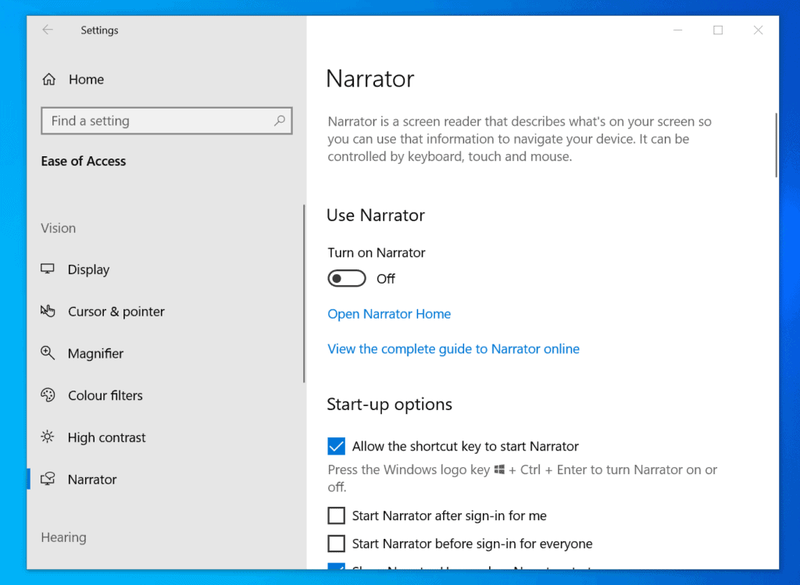This screenshot has width=800, height=585.
Task: Open the Home settings page
Action: pos(86,80)
